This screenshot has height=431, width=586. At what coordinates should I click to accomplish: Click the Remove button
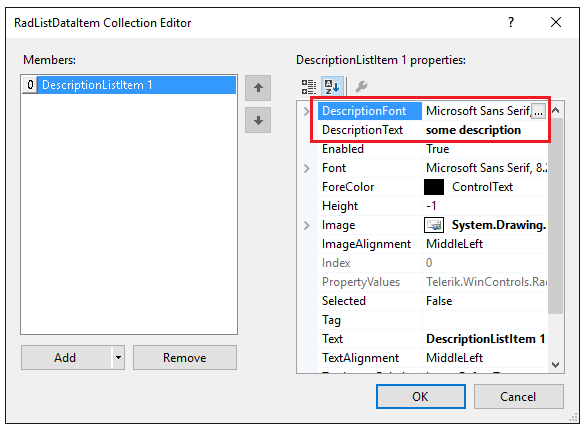(x=185, y=358)
